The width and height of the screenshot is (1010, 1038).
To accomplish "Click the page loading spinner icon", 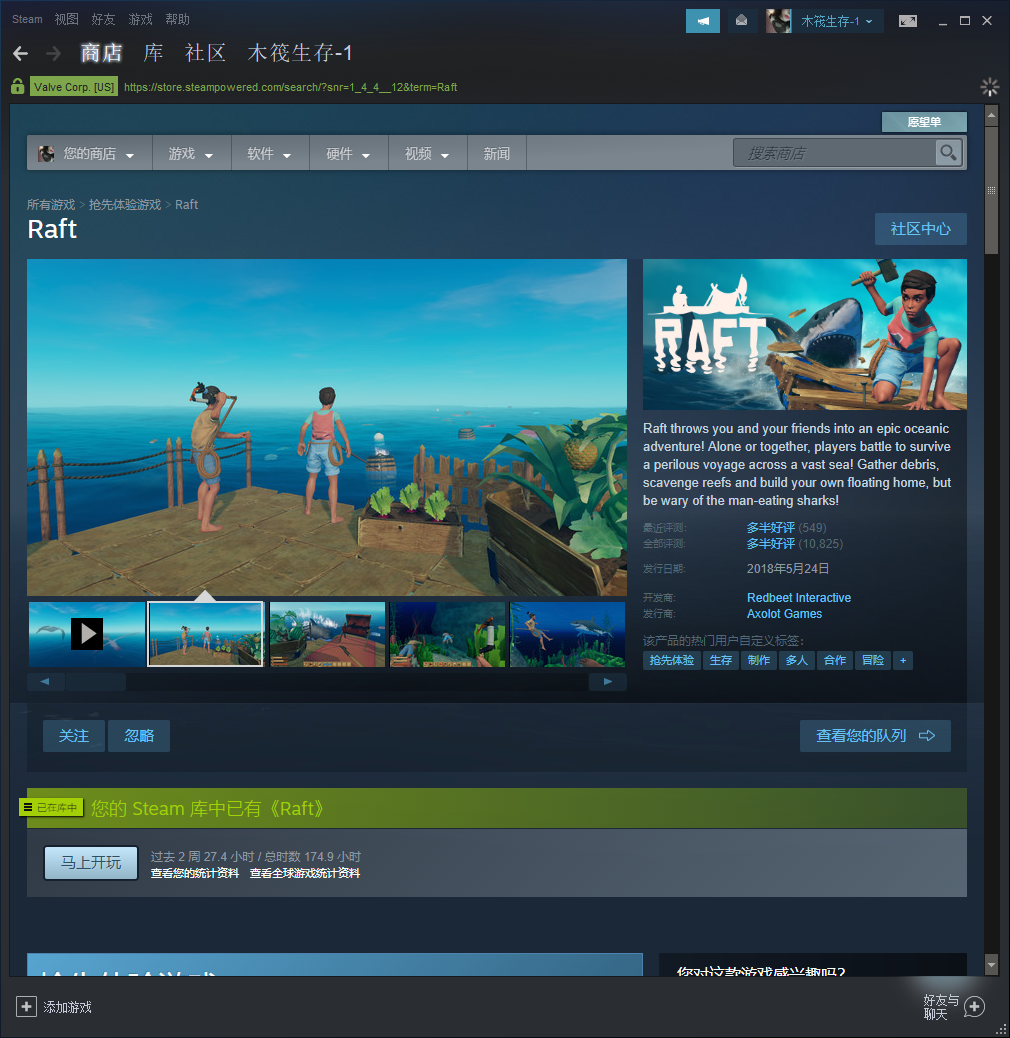I will click(989, 87).
